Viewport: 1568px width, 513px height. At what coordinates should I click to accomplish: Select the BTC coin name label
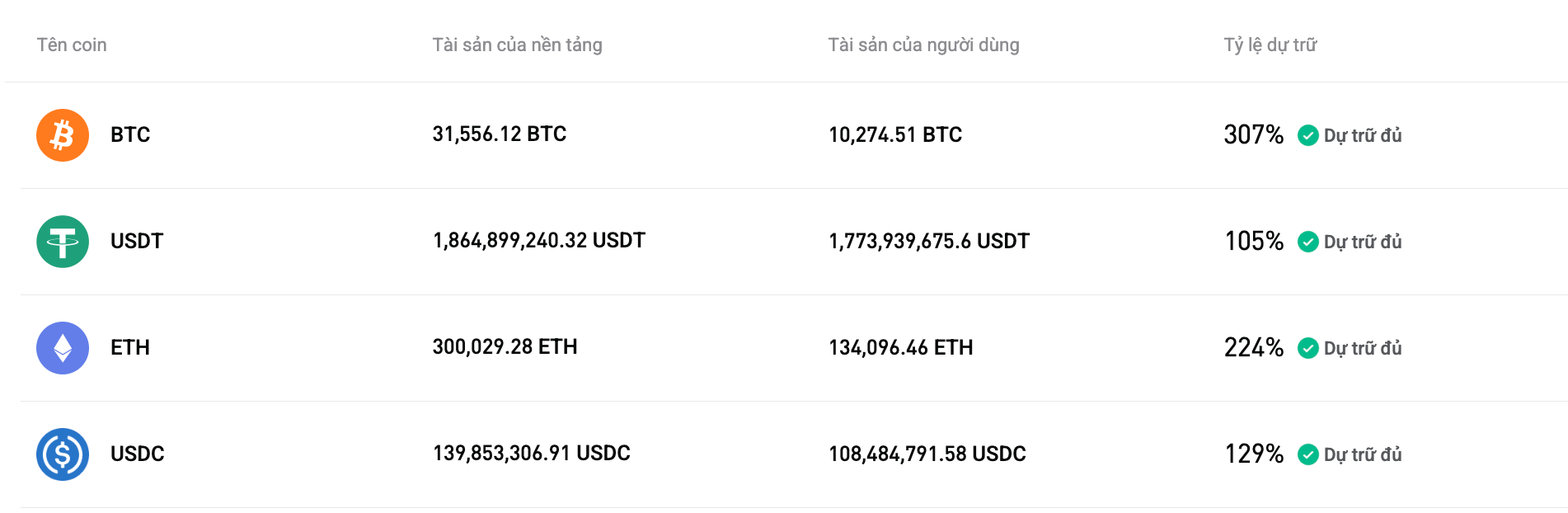click(130, 135)
